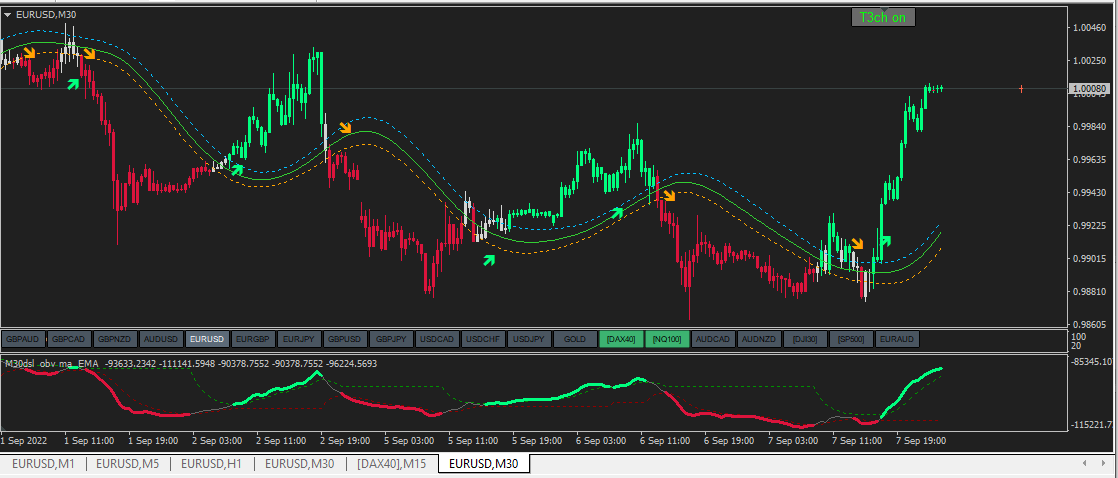The height and width of the screenshot is (478, 1118).
Task: Click the -85345.10 indicator scale value
Action: tap(1092, 362)
